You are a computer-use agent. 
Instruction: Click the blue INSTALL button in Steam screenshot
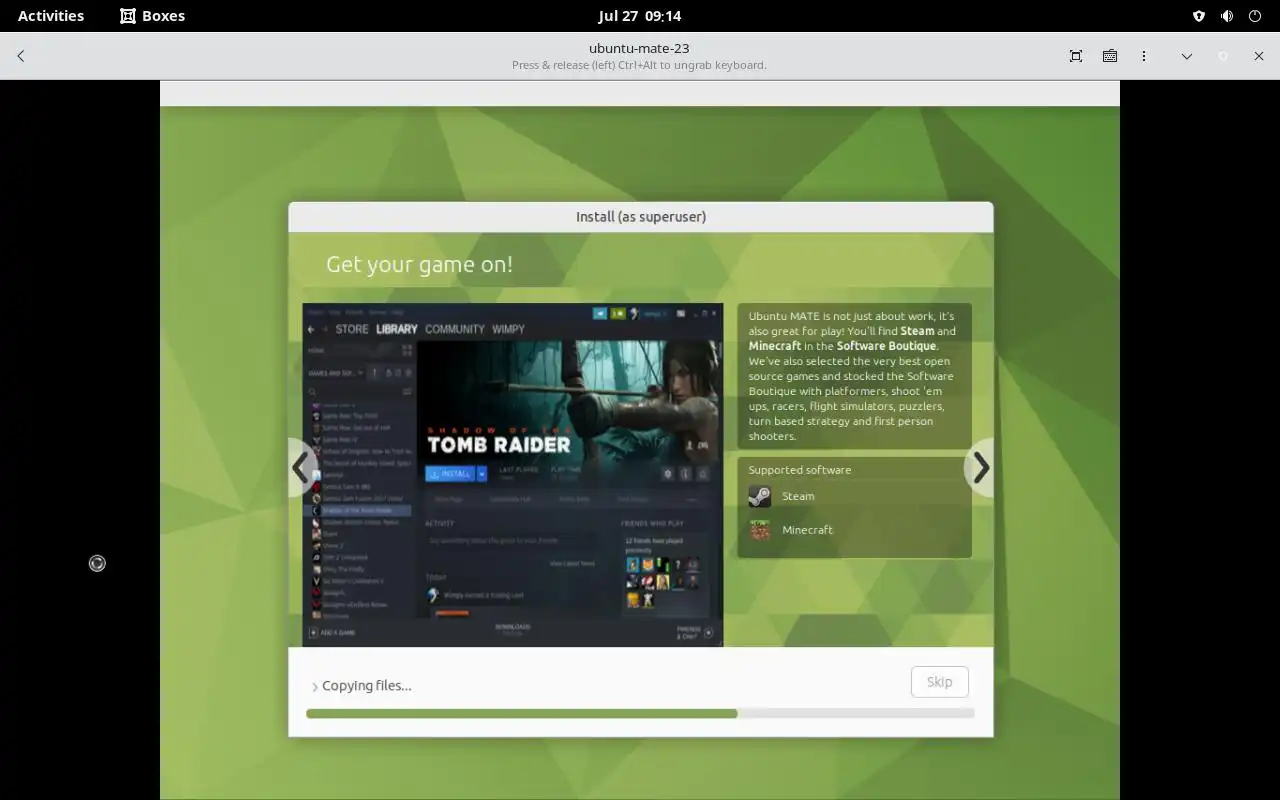451,474
